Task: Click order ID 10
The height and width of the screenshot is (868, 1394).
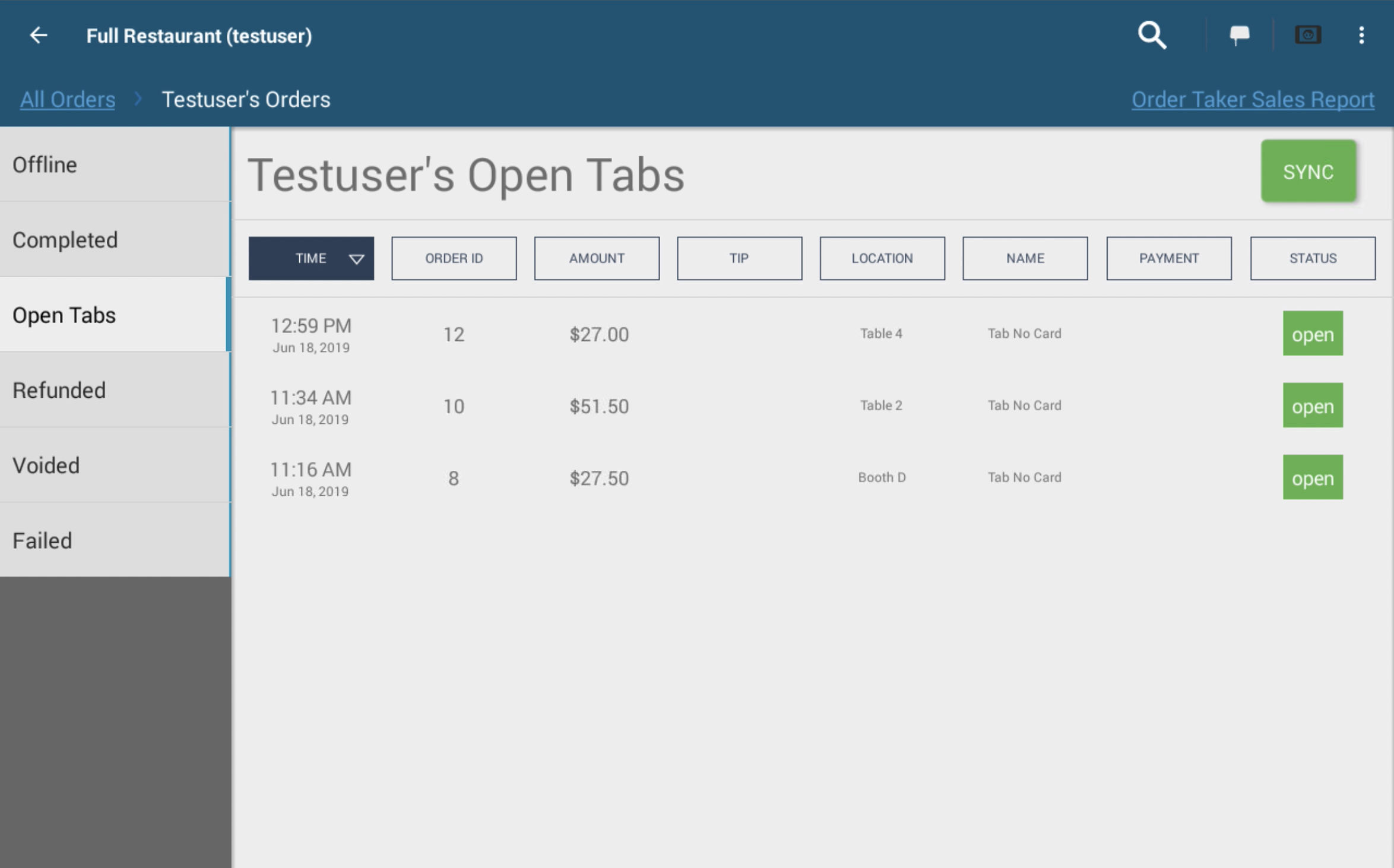Action: tap(454, 406)
